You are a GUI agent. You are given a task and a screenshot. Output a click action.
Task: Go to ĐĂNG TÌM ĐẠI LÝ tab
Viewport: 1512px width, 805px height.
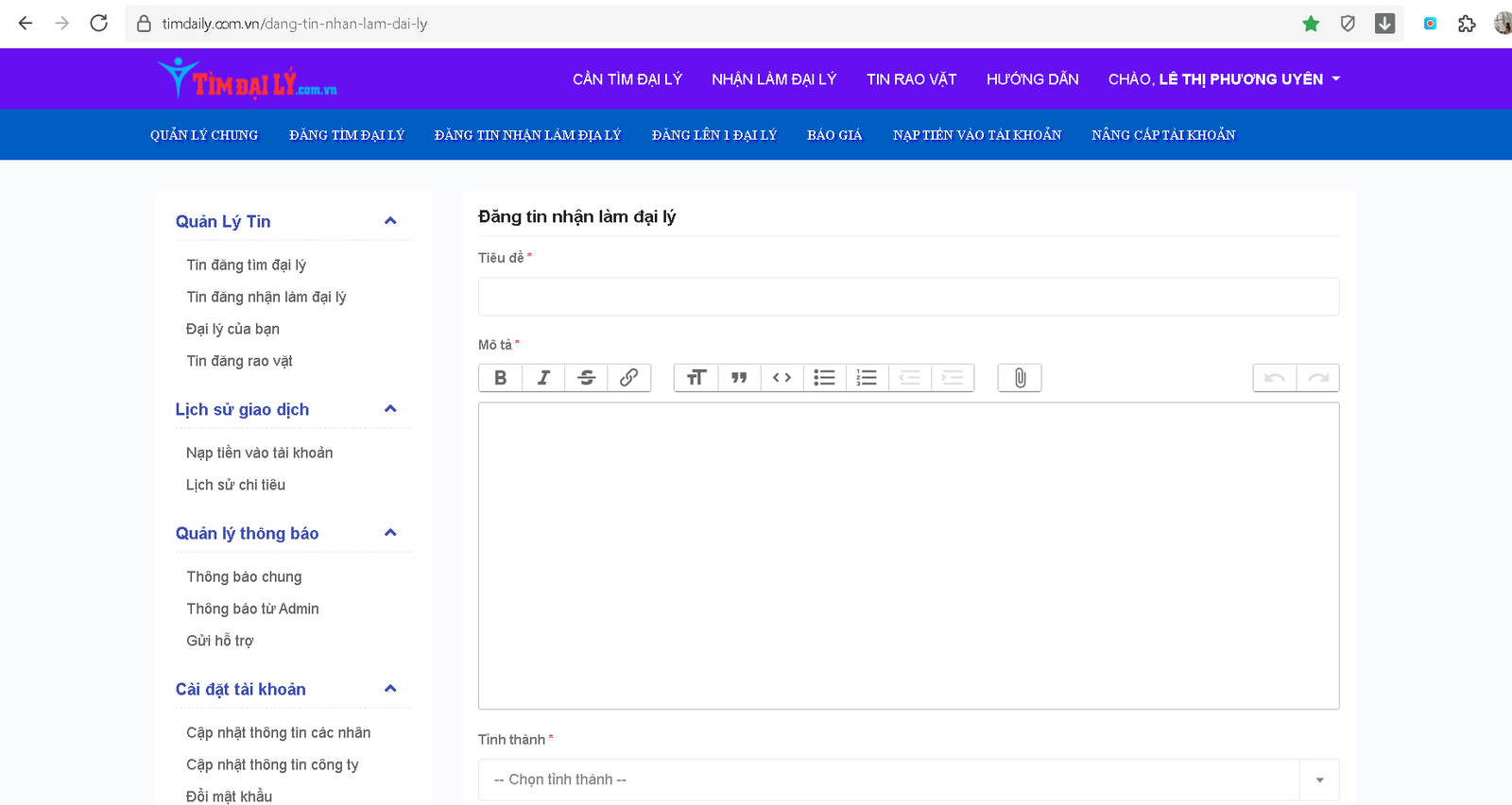[347, 135]
